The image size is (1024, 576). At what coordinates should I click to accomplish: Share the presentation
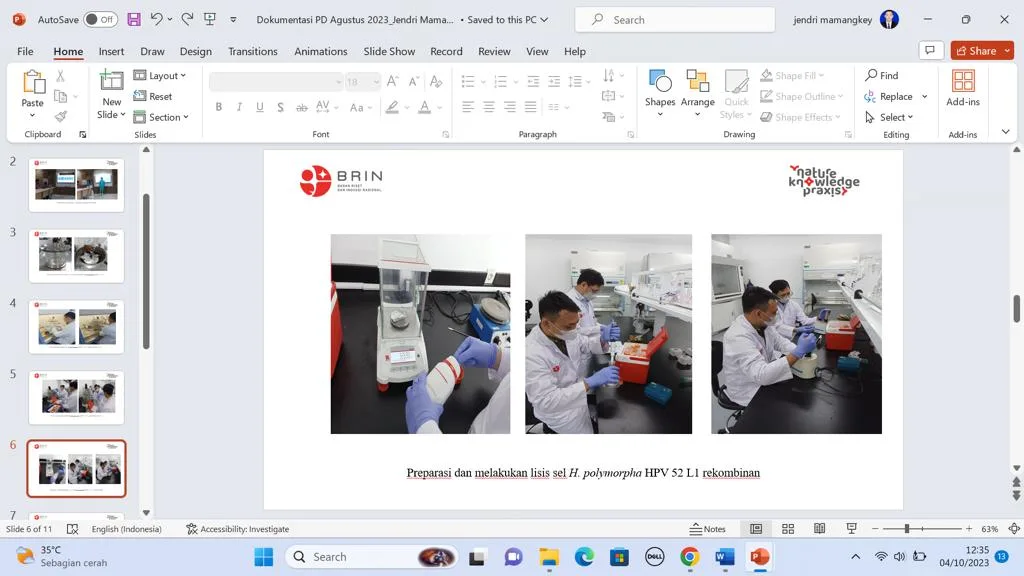(x=976, y=50)
